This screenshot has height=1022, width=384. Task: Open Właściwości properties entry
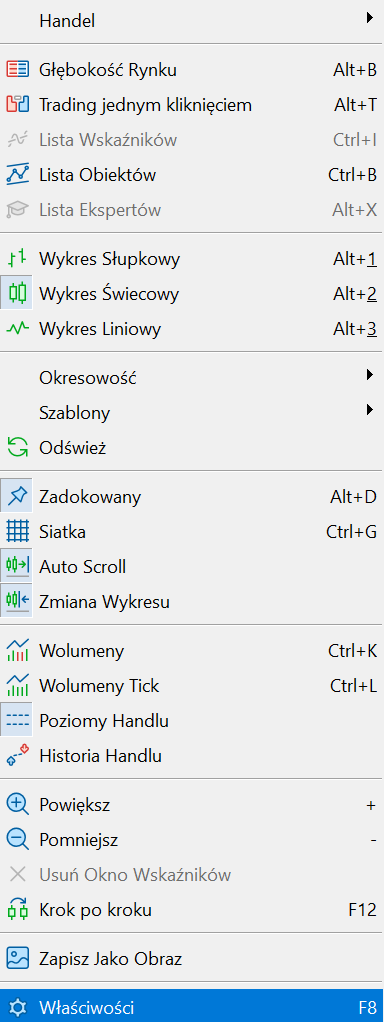pos(192,1008)
